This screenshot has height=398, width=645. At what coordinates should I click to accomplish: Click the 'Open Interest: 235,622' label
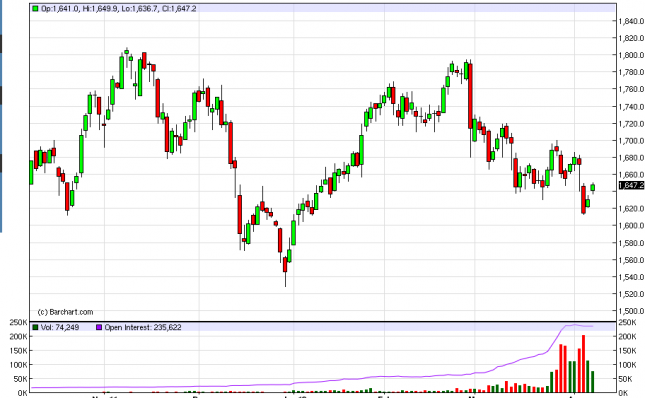coord(143,327)
